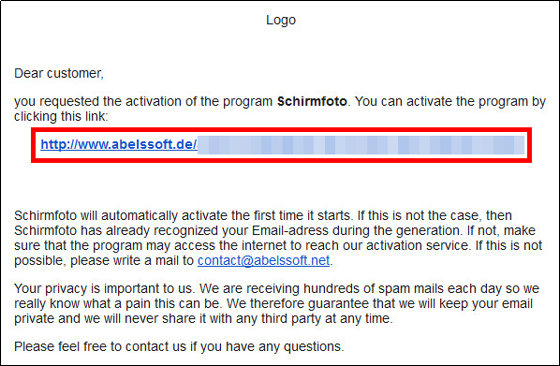560x366 pixels.
Task: Select the bold Schirmfoto program name
Action: (312, 101)
